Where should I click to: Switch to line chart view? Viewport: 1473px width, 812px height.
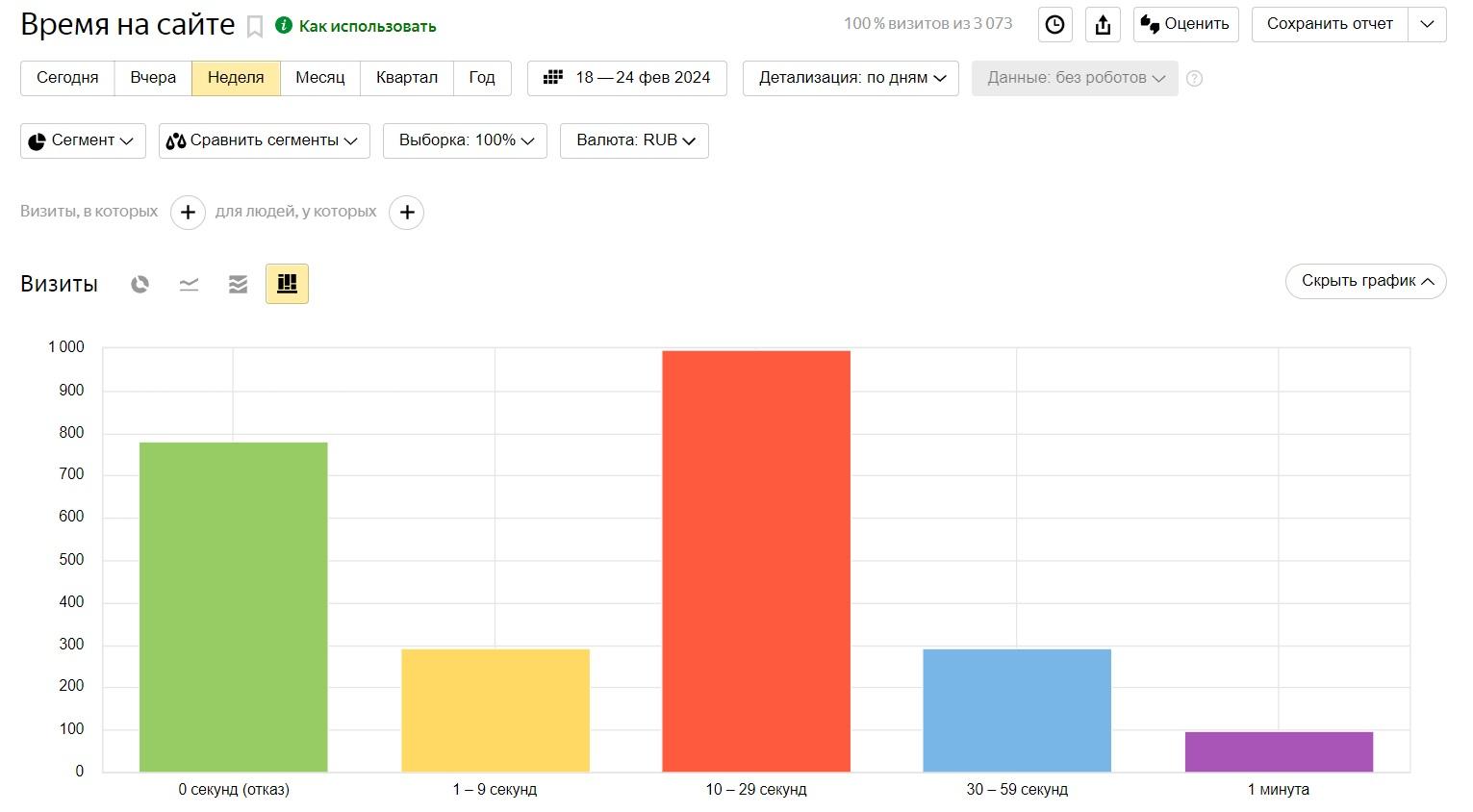pyautogui.click(x=190, y=284)
